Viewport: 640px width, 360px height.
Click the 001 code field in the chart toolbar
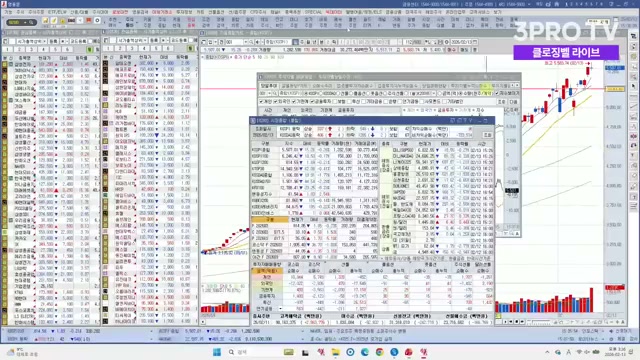[x=234, y=42]
